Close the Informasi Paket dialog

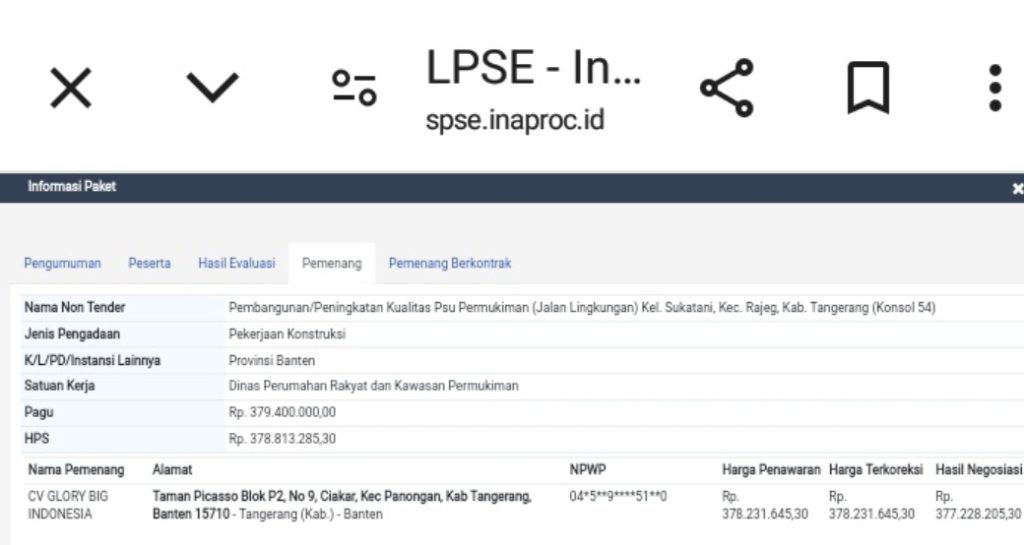point(1017,188)
